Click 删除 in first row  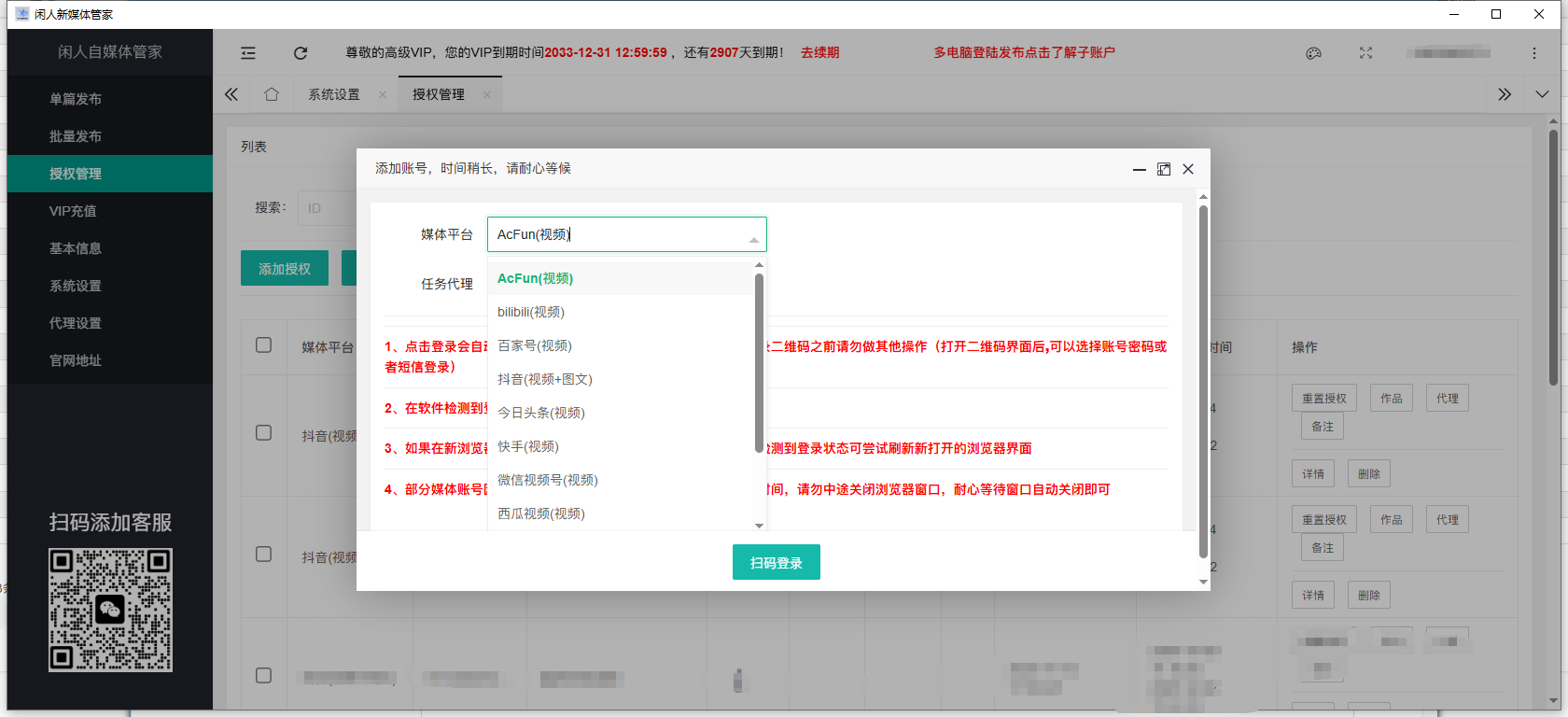[x=1369, y=474]
